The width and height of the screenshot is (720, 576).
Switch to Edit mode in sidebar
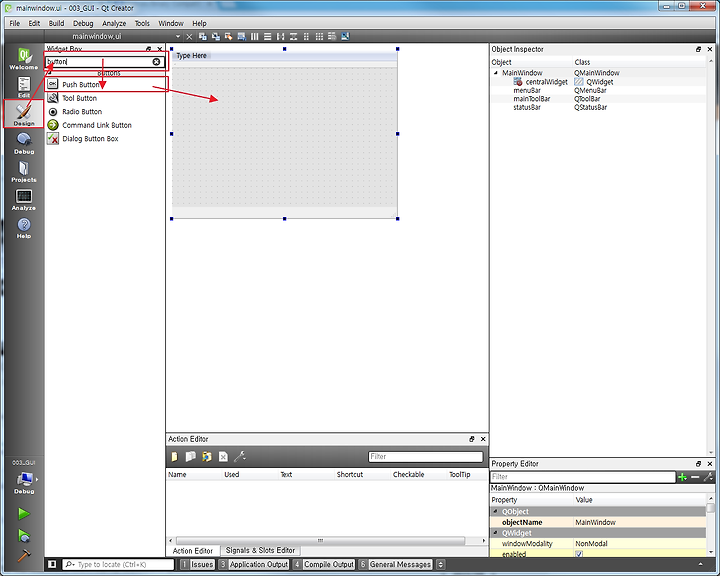coord(24,86)
